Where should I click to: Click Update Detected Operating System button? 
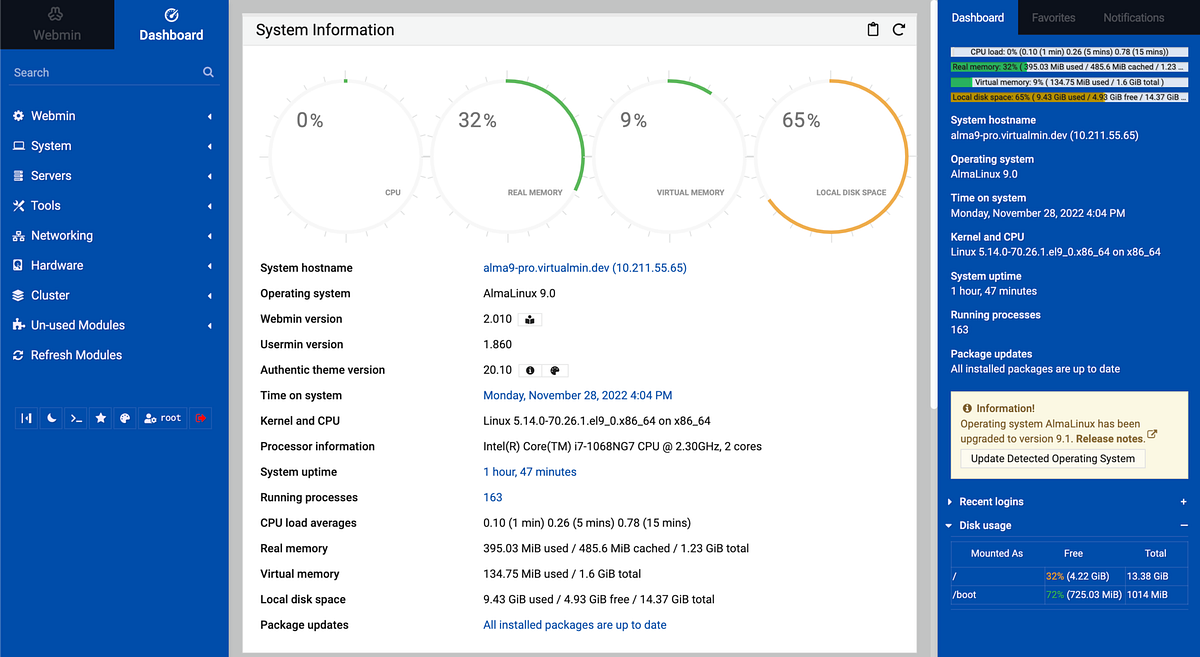[1051, 458]
